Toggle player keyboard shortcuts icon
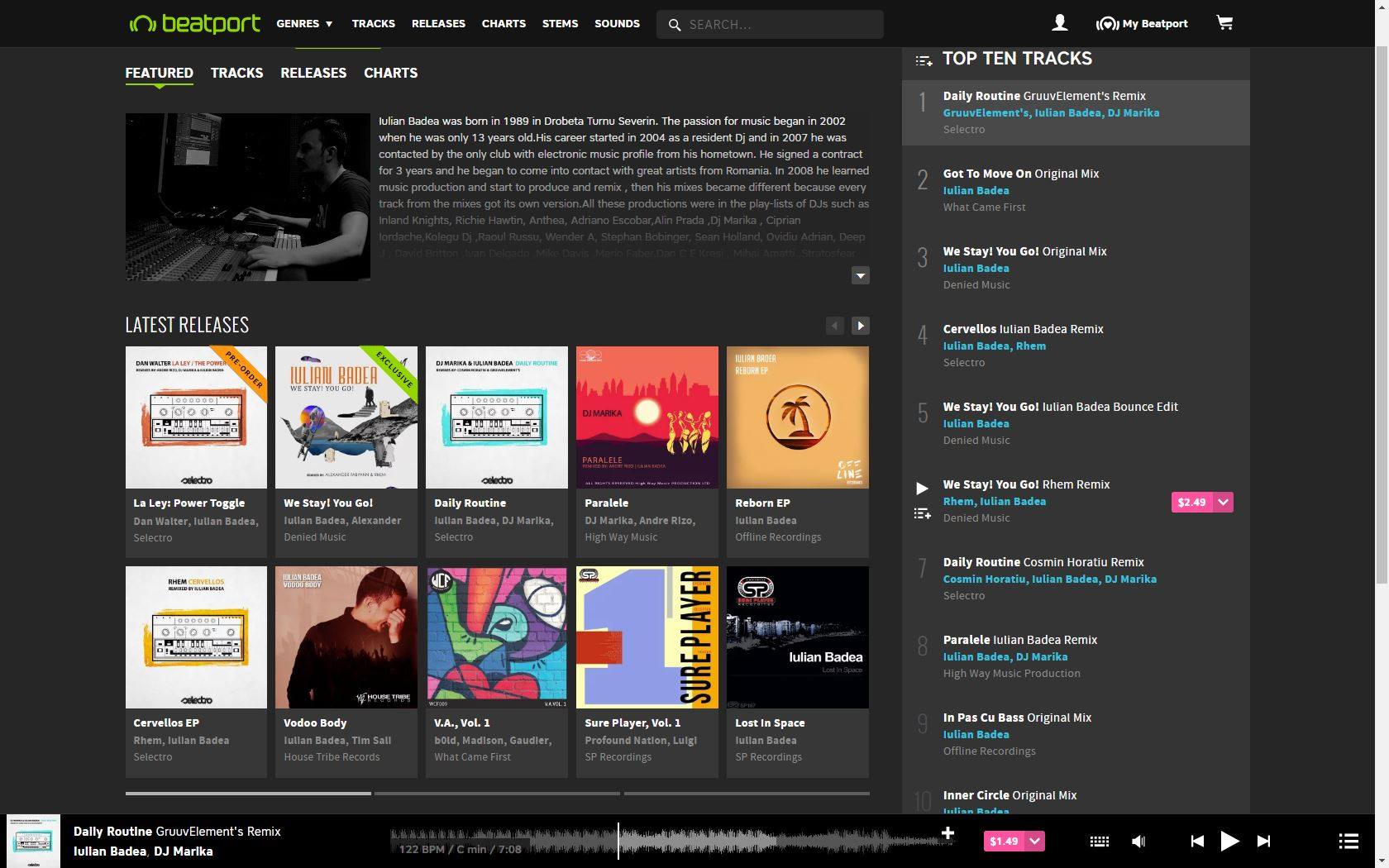Viewport: 1389px width, 868px height. point(1100,842)
